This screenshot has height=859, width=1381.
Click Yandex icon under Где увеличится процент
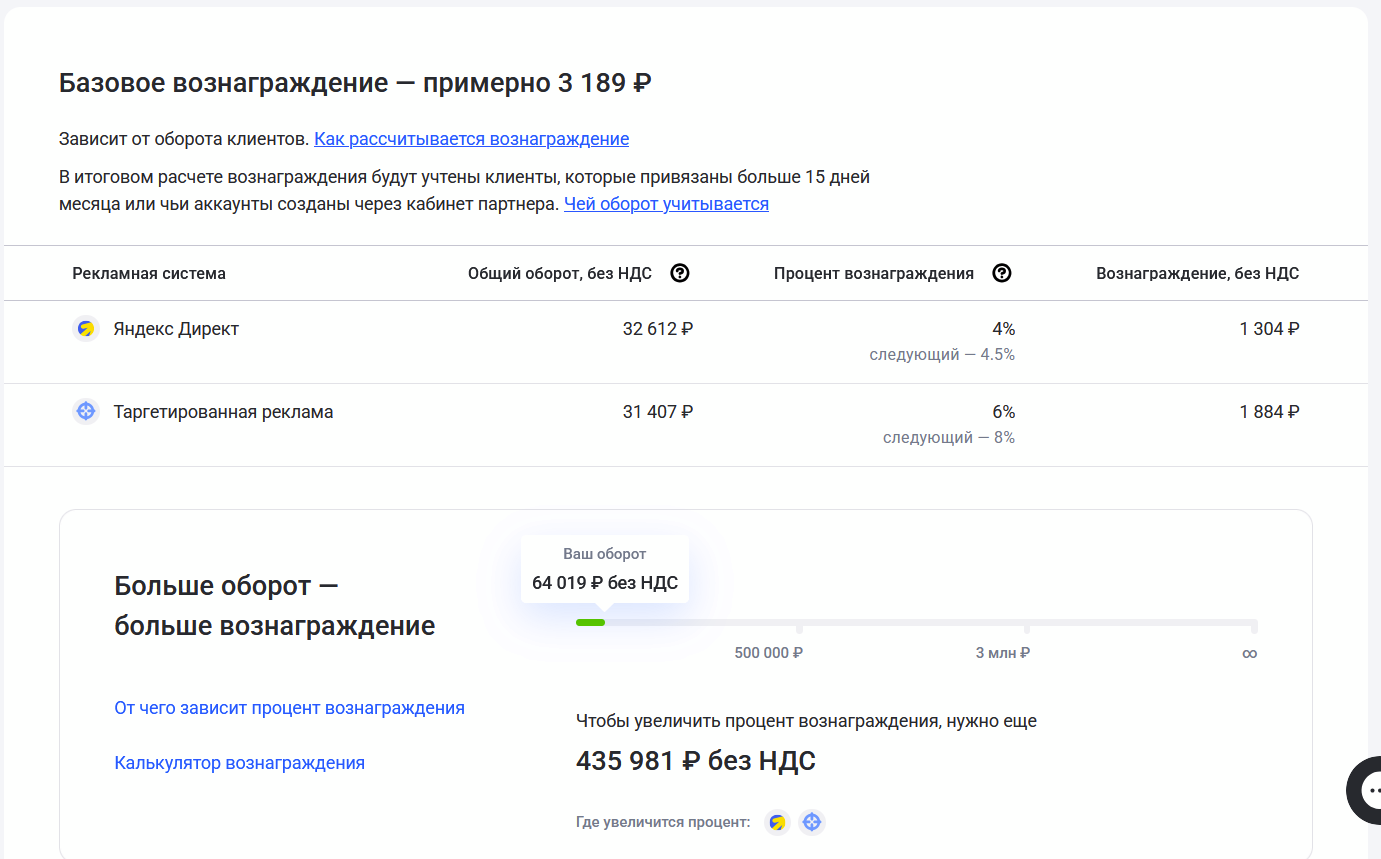777,821
